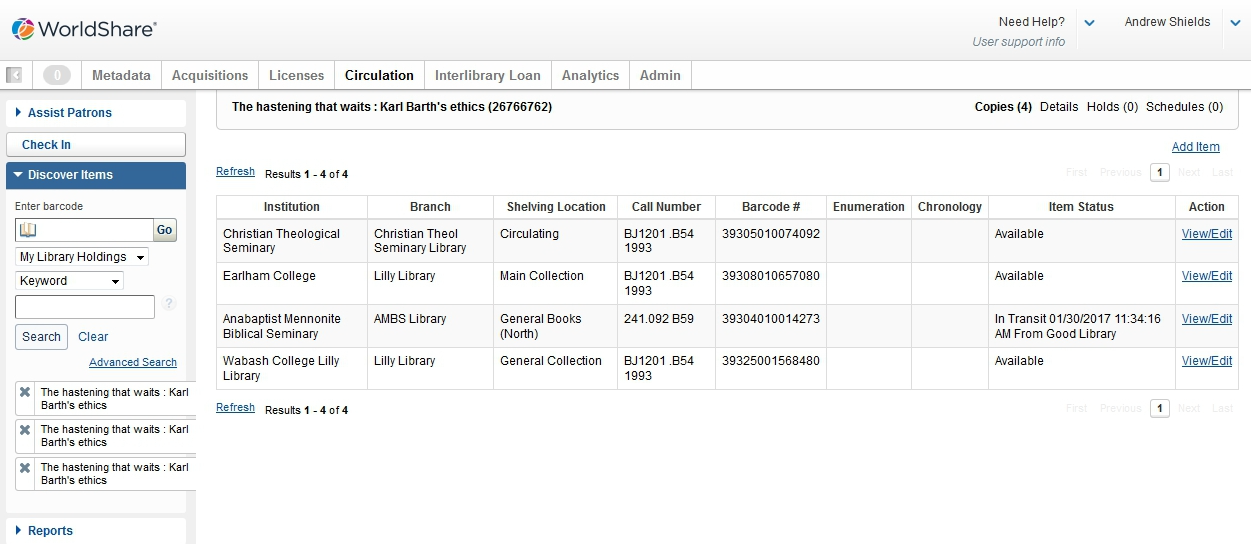Remove the first saved title in sidebar
This screenshot has width=1251, height=544.
pos(25,392)
